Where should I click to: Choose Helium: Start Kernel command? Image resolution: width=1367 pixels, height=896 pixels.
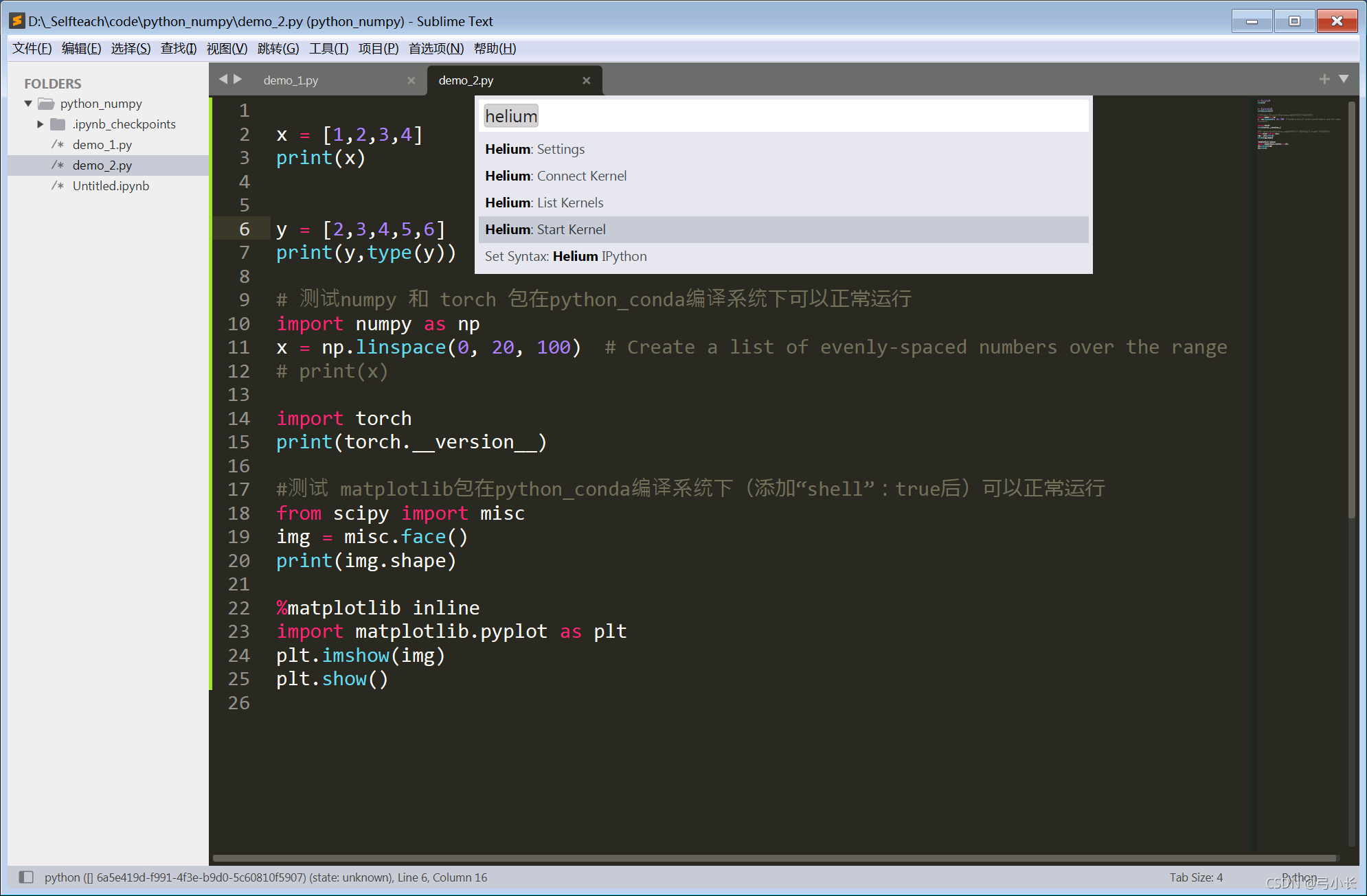(x=784, y=229)
